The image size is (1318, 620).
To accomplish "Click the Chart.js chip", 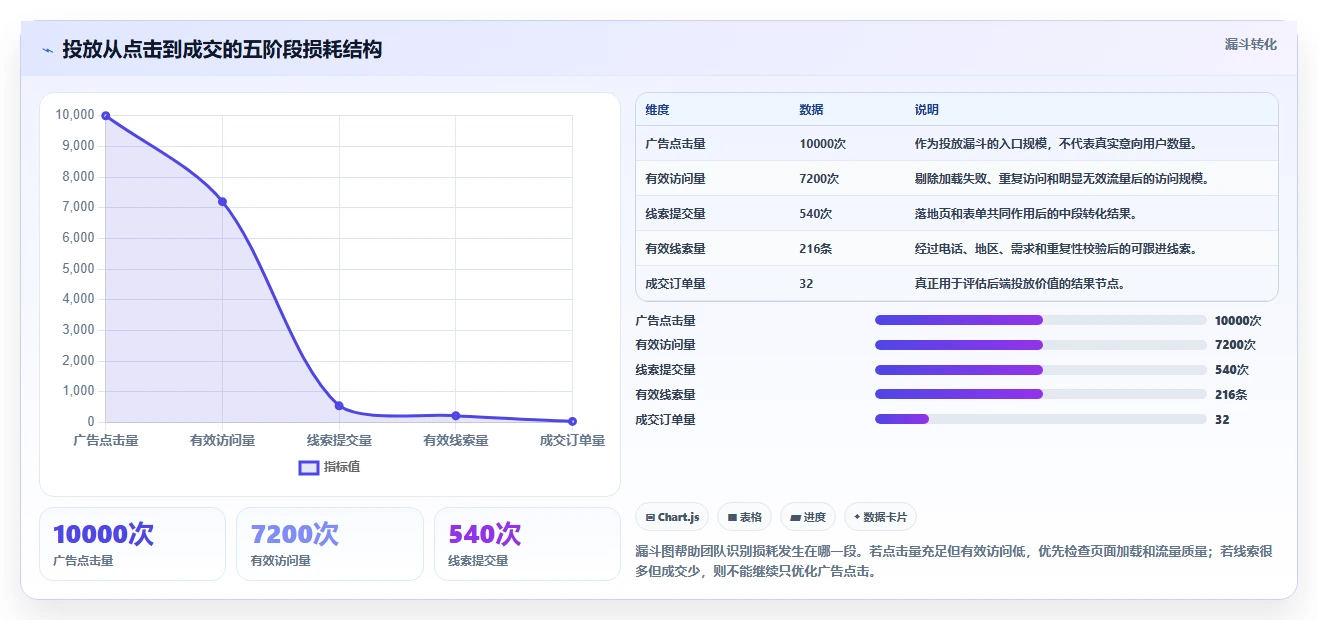I will tap(672, 517).
